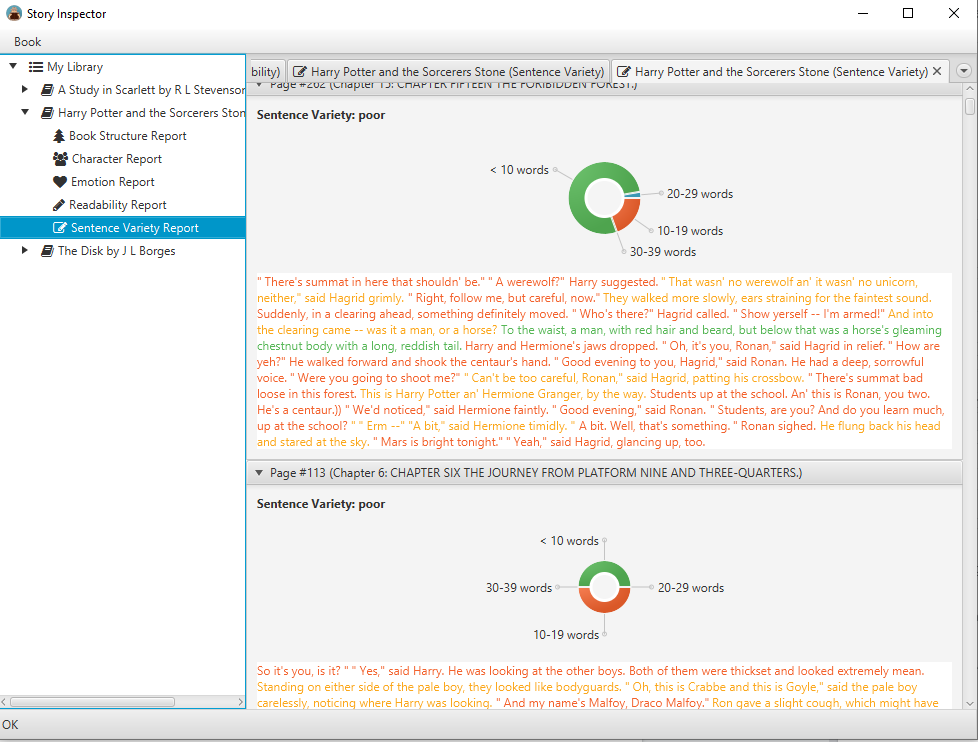Click the library tree's horizontal scrollbar thumb
The height and width of the screenshot is (742, 978).
click(92, 702)
